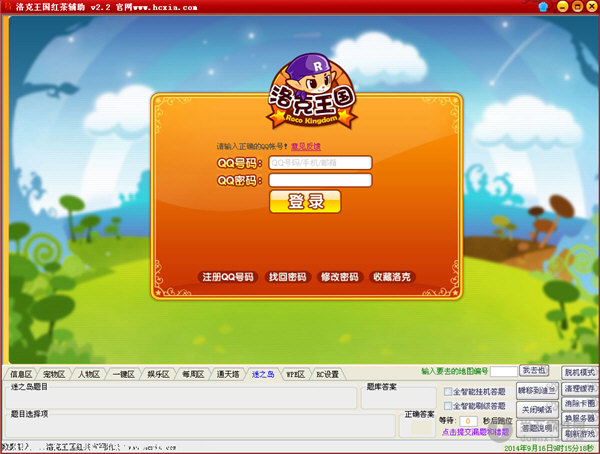The image size is (600, 454).
Task: Click the 刷新游戏 button
Action: [580, 434]
